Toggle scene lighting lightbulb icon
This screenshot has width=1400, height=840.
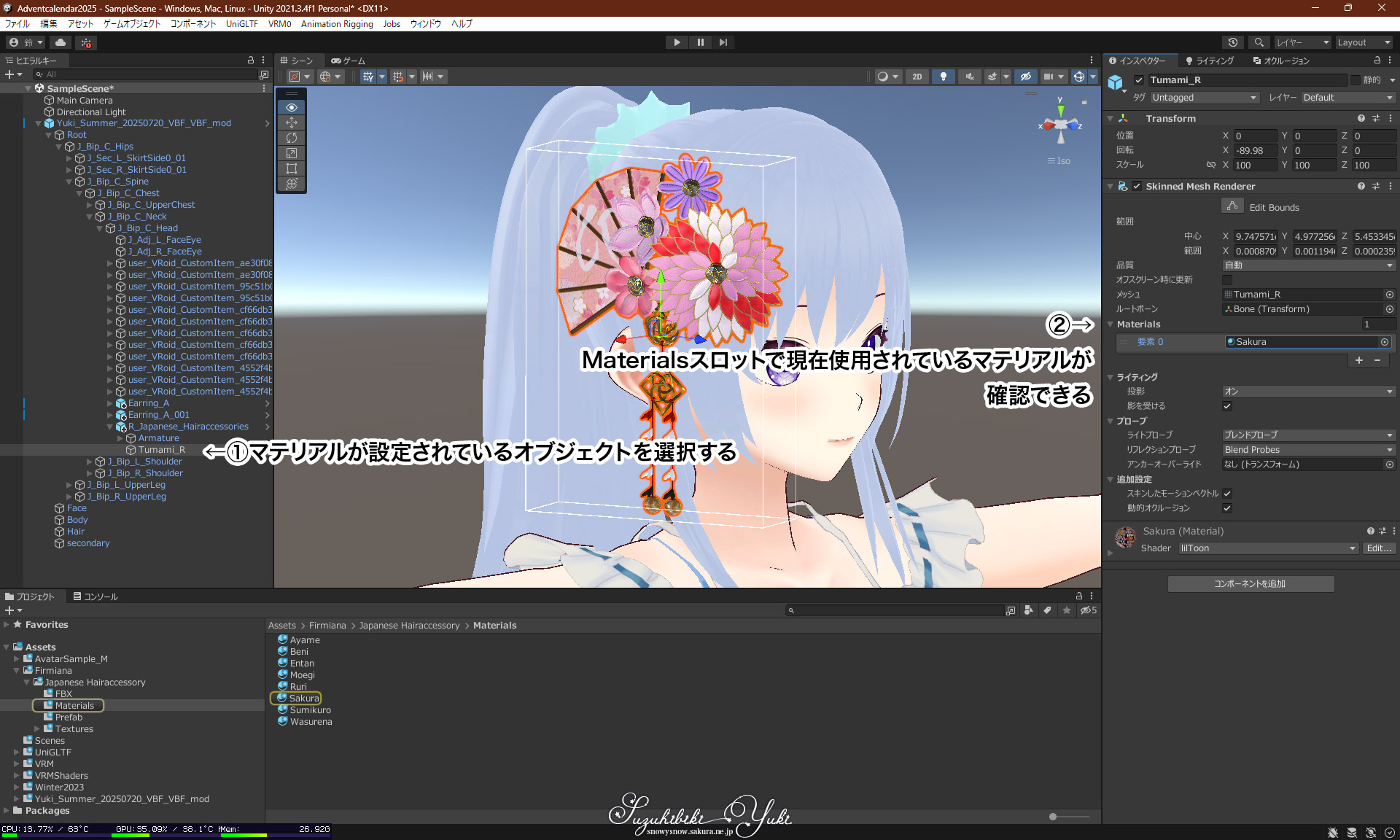click(944, 77)
